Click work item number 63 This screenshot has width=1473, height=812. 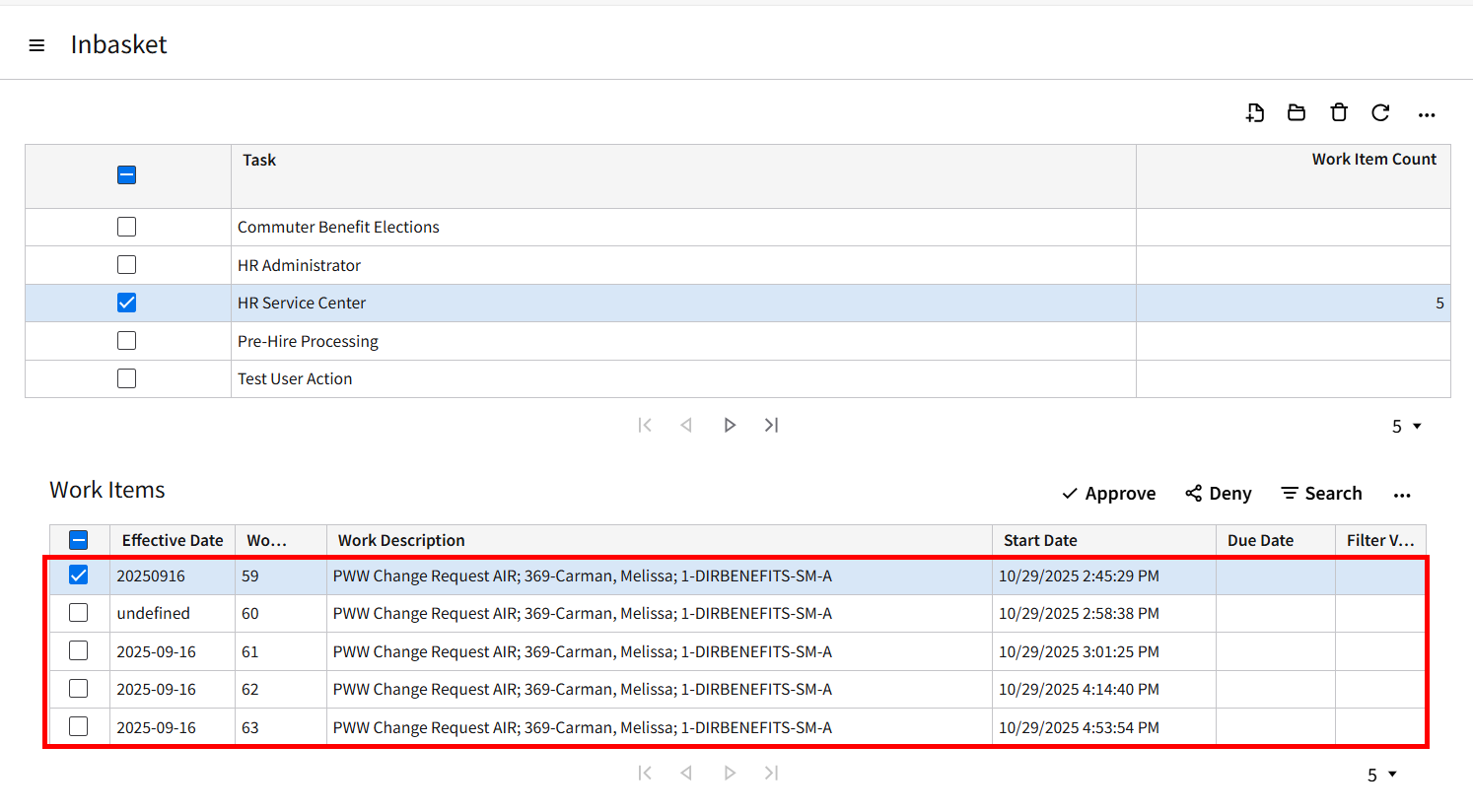pos(250,727)
